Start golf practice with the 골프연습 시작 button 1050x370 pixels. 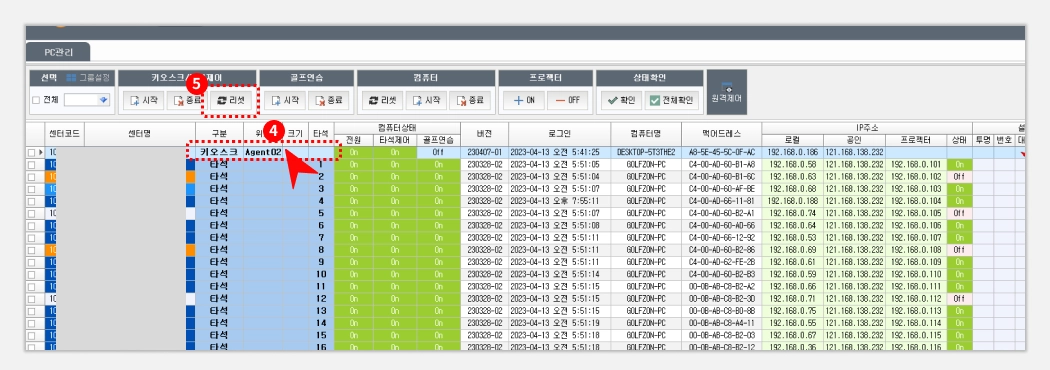click(x=284, y=101)
